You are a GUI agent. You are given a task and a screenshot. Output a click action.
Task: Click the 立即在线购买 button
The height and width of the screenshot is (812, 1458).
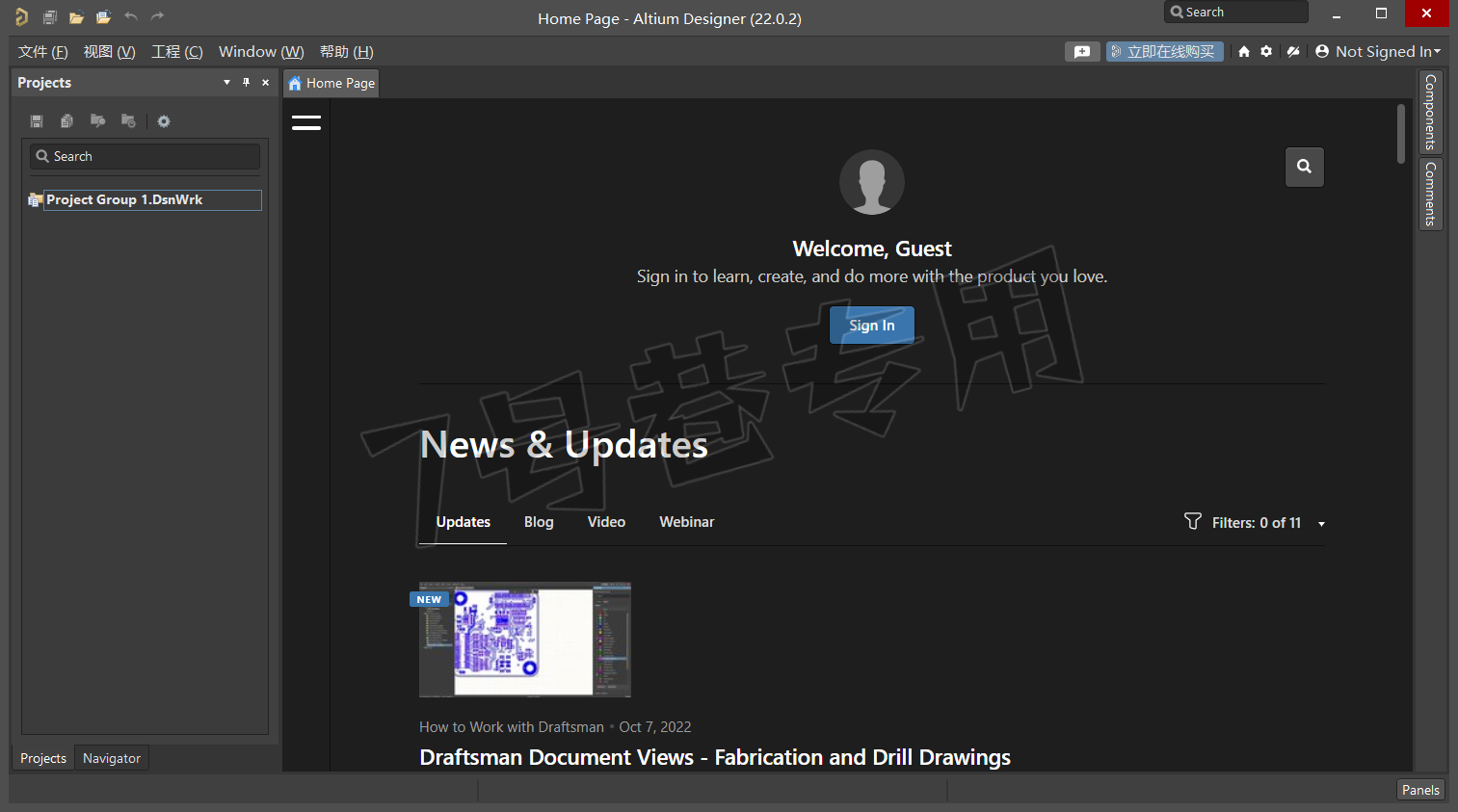point(1164,52)
